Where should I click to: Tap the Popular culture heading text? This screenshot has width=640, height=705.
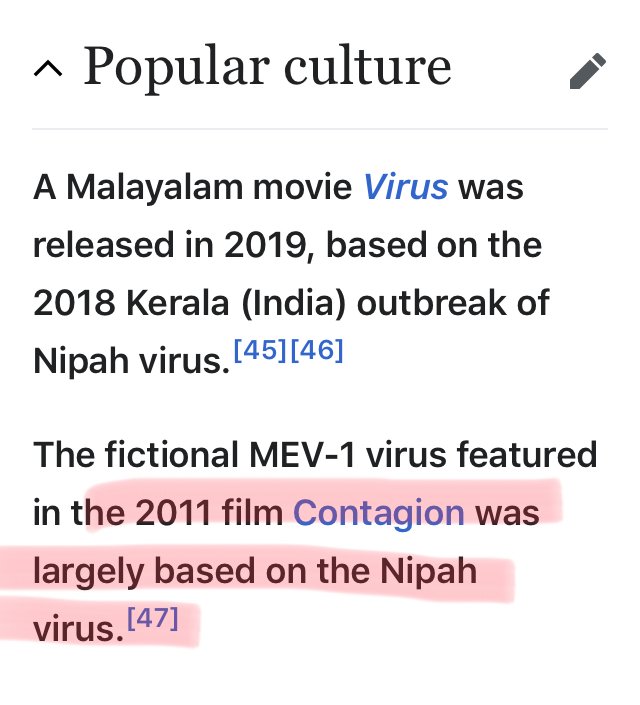[268, 66]
